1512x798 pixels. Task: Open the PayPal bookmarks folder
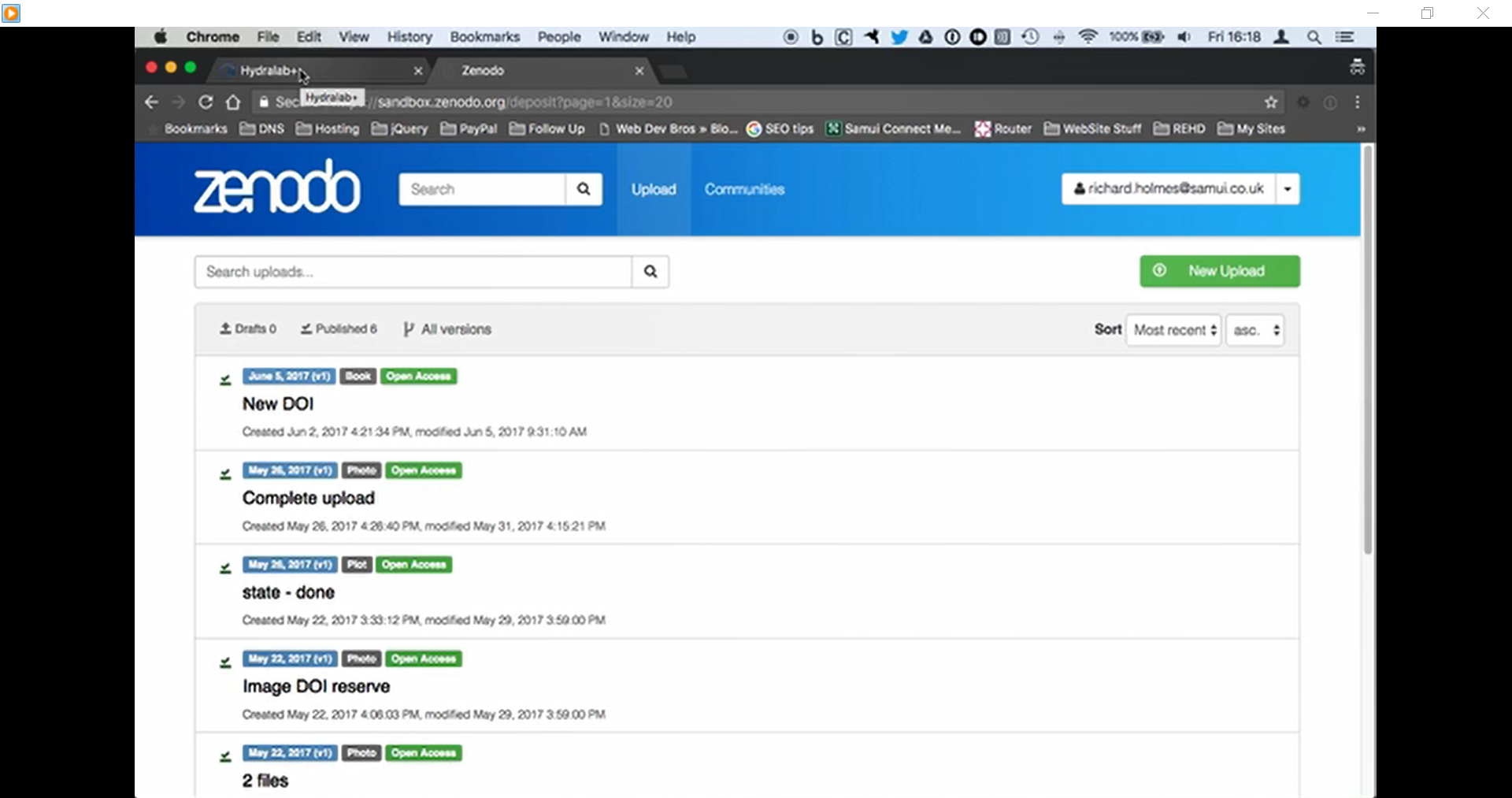469,128
